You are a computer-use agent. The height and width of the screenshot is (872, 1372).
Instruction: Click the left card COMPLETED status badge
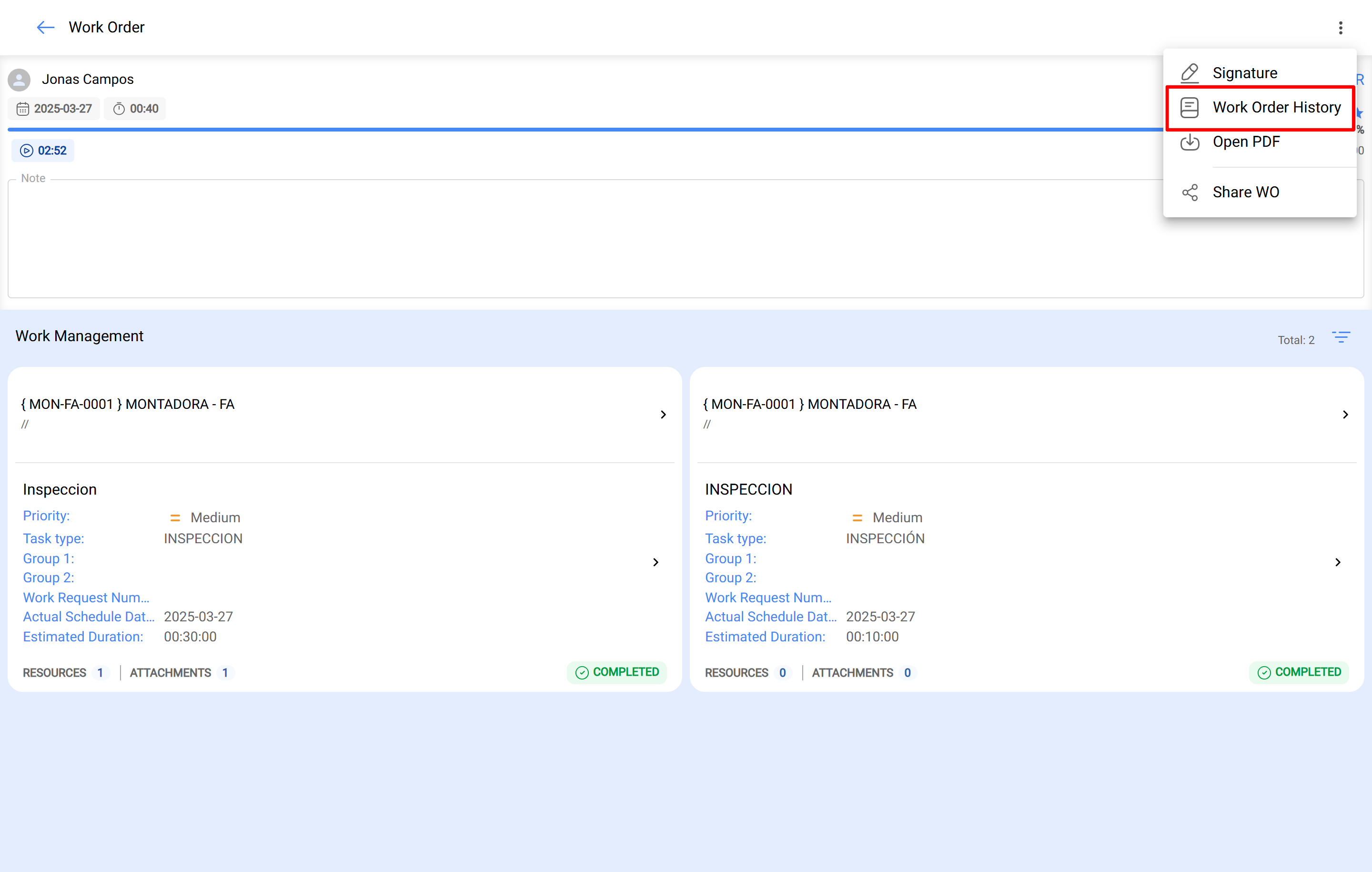coord(617,672)
